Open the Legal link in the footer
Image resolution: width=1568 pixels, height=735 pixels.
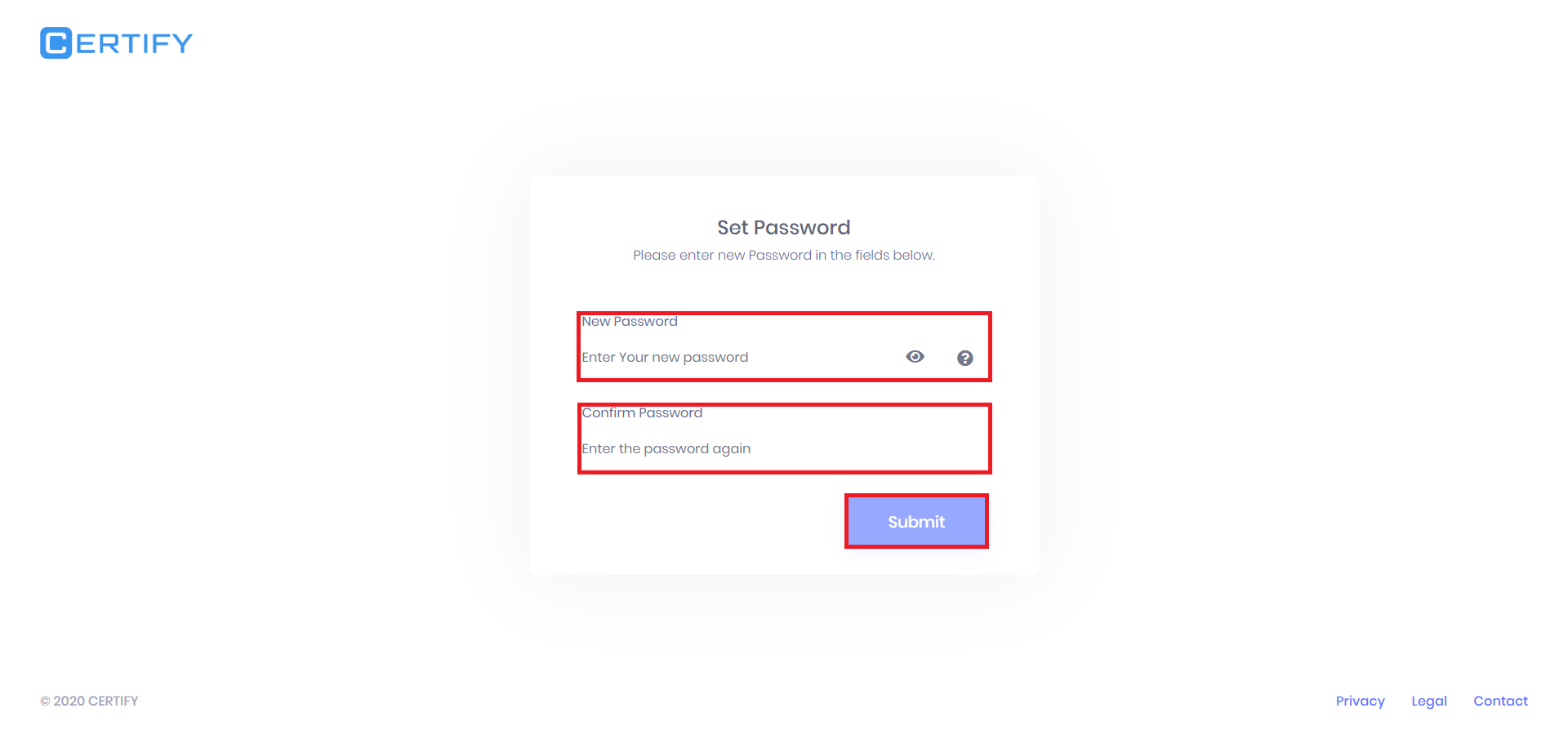1428,701
